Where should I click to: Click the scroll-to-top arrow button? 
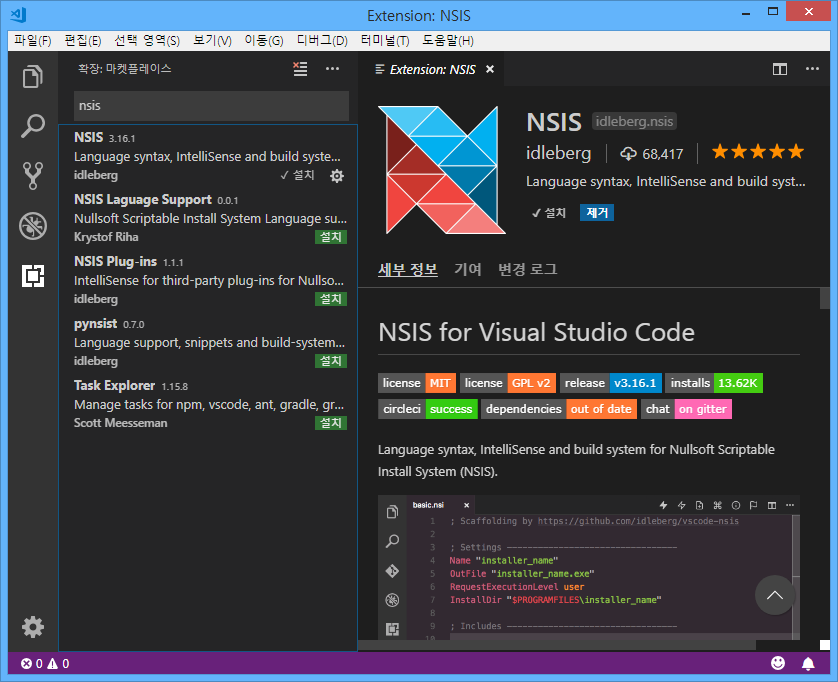(775, 595)
